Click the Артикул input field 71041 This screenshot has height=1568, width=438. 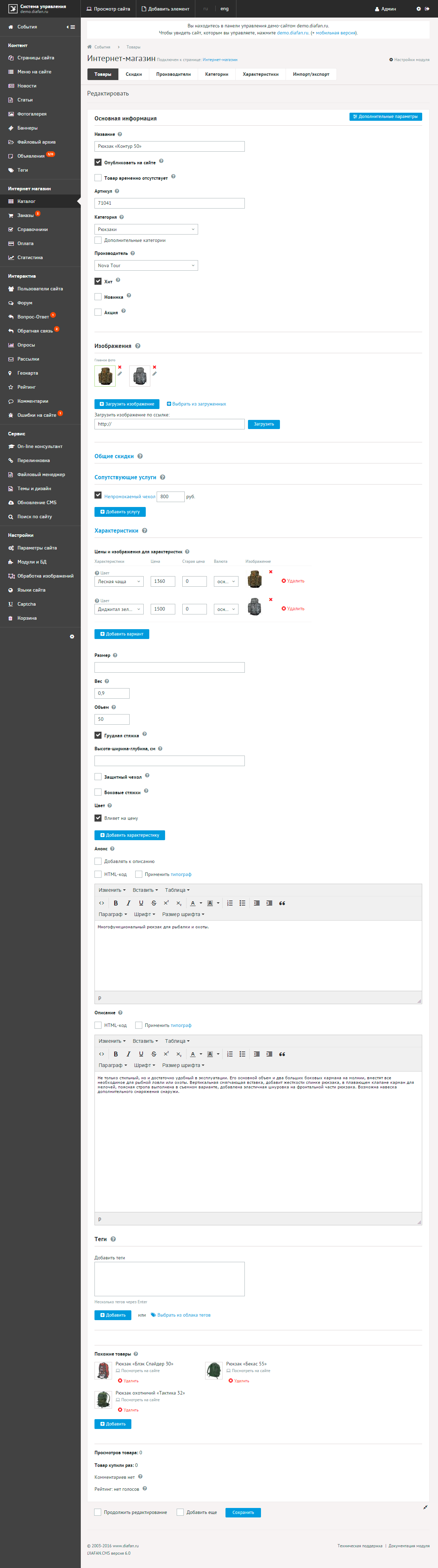(169, 203)
